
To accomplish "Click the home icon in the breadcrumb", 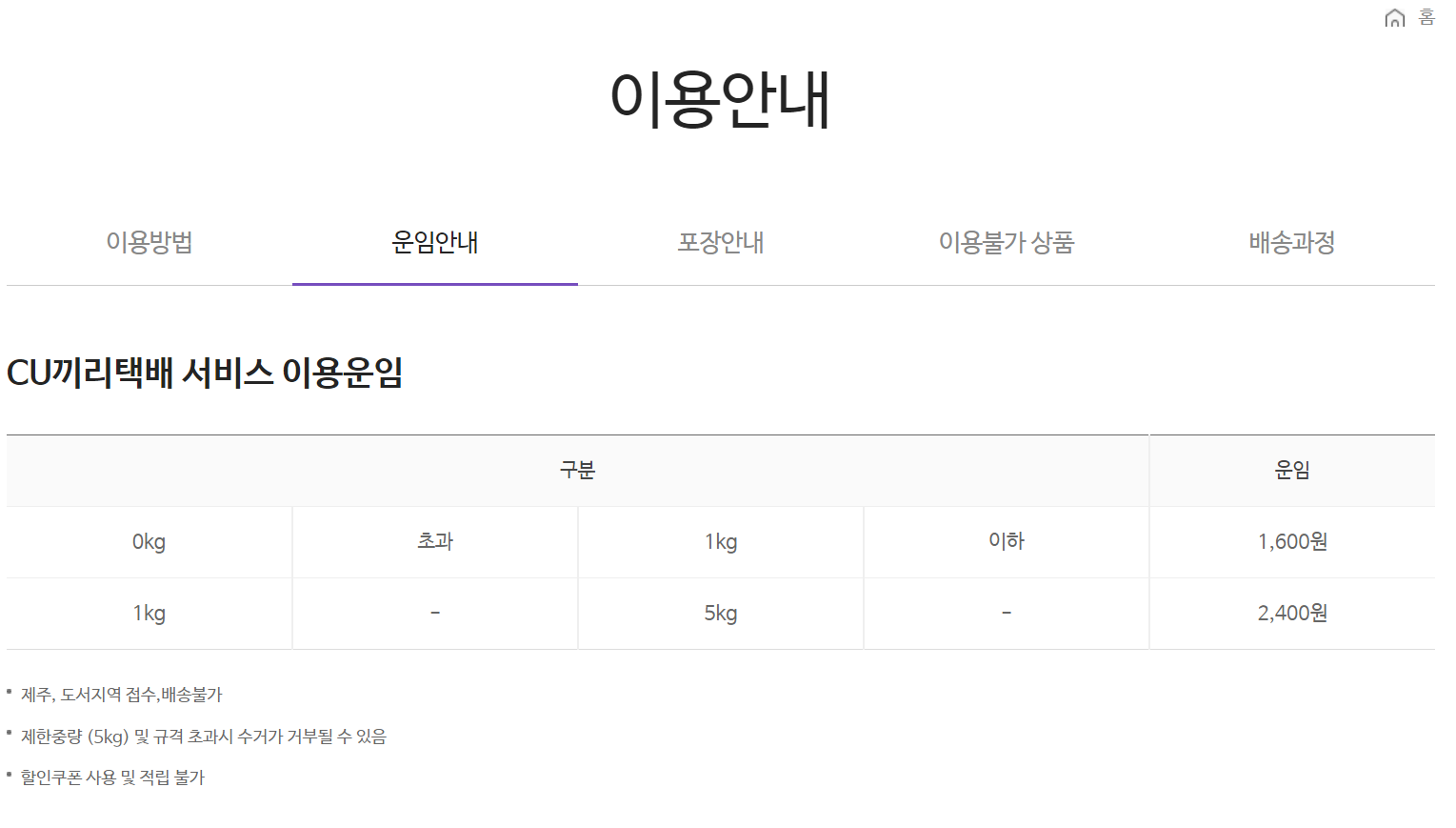I will click(x=1394, y=18).
